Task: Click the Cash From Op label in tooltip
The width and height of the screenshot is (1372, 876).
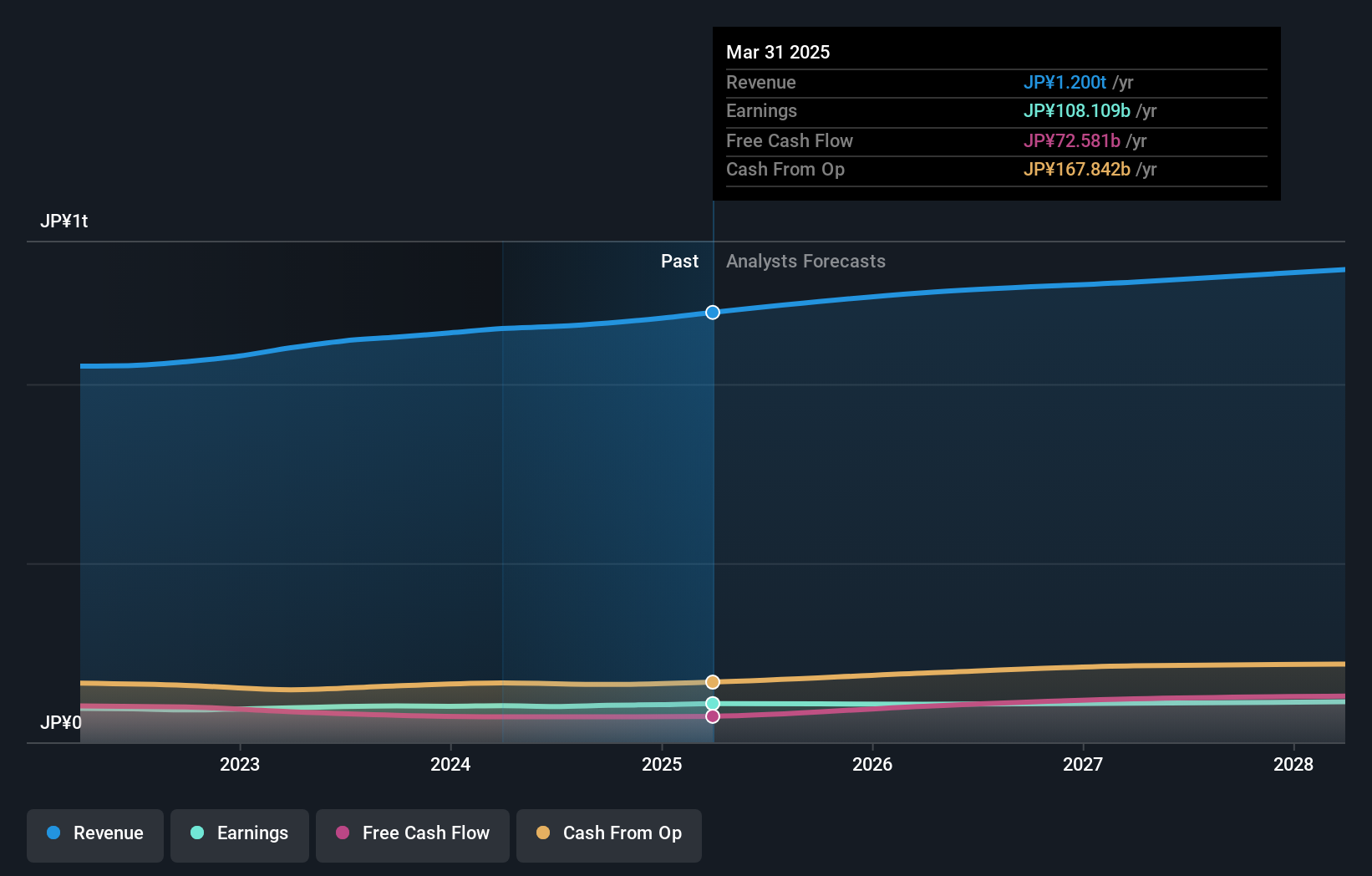Action: pyautogui.click(x=785, y=170)
